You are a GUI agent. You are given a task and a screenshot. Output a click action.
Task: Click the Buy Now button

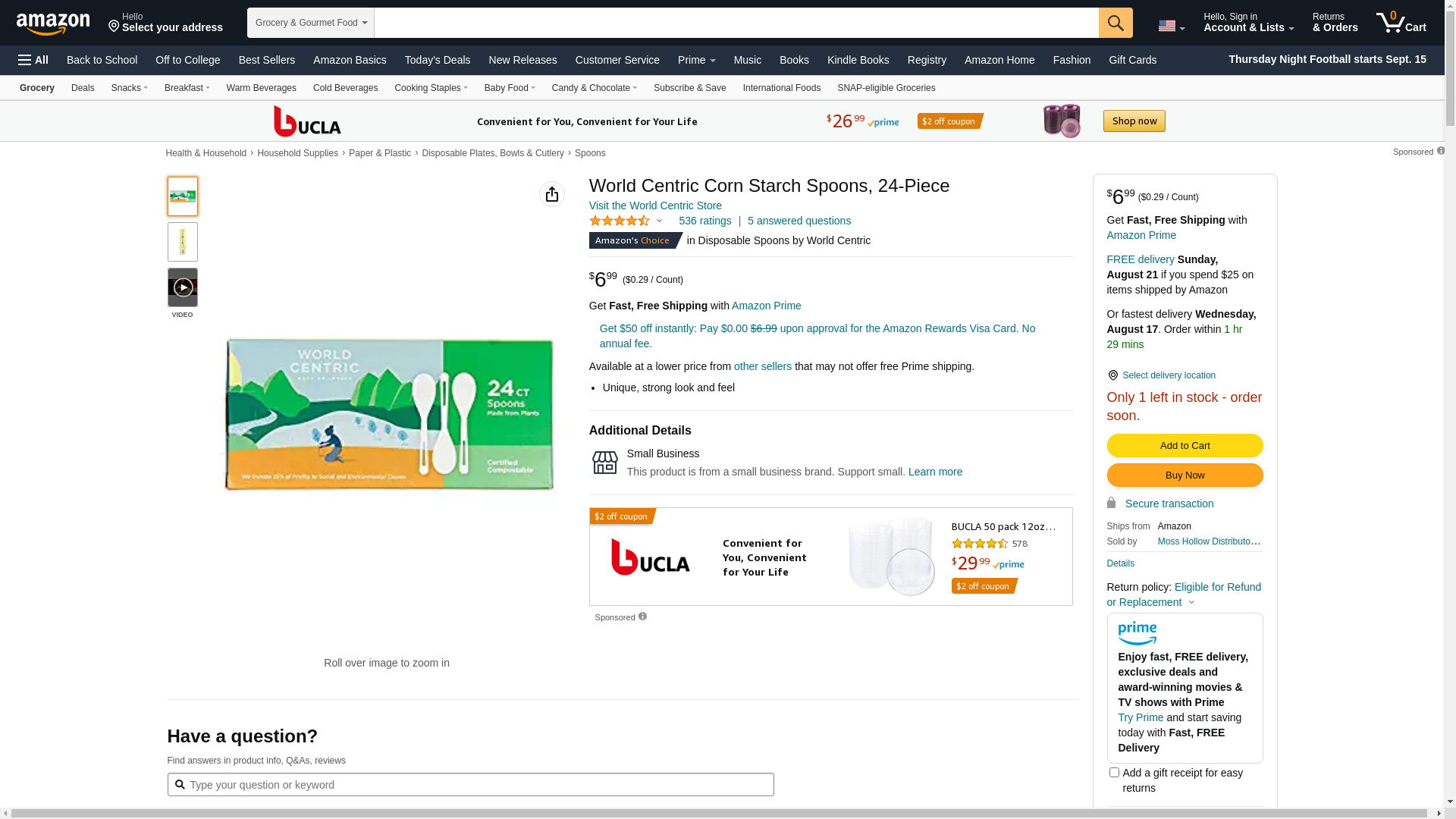(x=1184, y=475)
